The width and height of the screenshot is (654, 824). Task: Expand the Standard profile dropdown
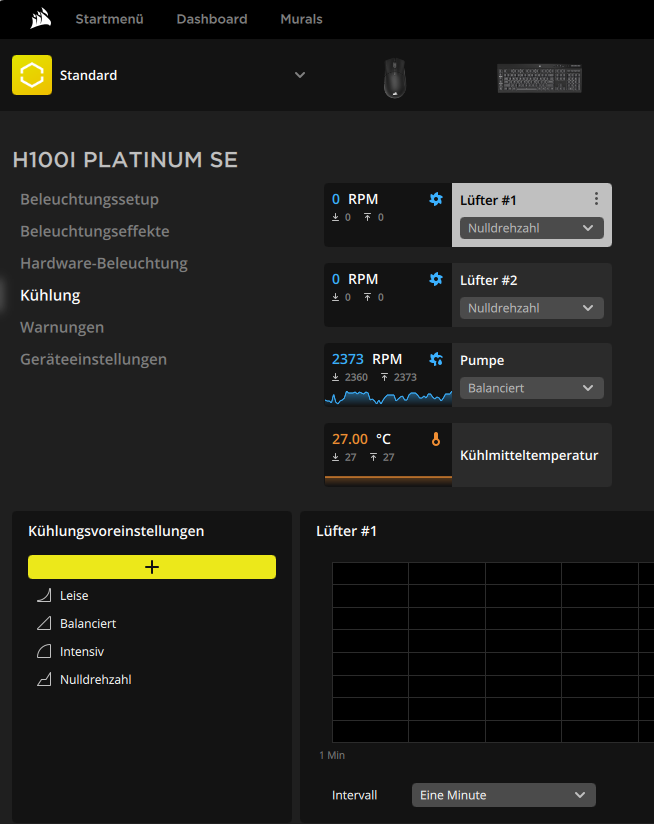click(300, 75)
